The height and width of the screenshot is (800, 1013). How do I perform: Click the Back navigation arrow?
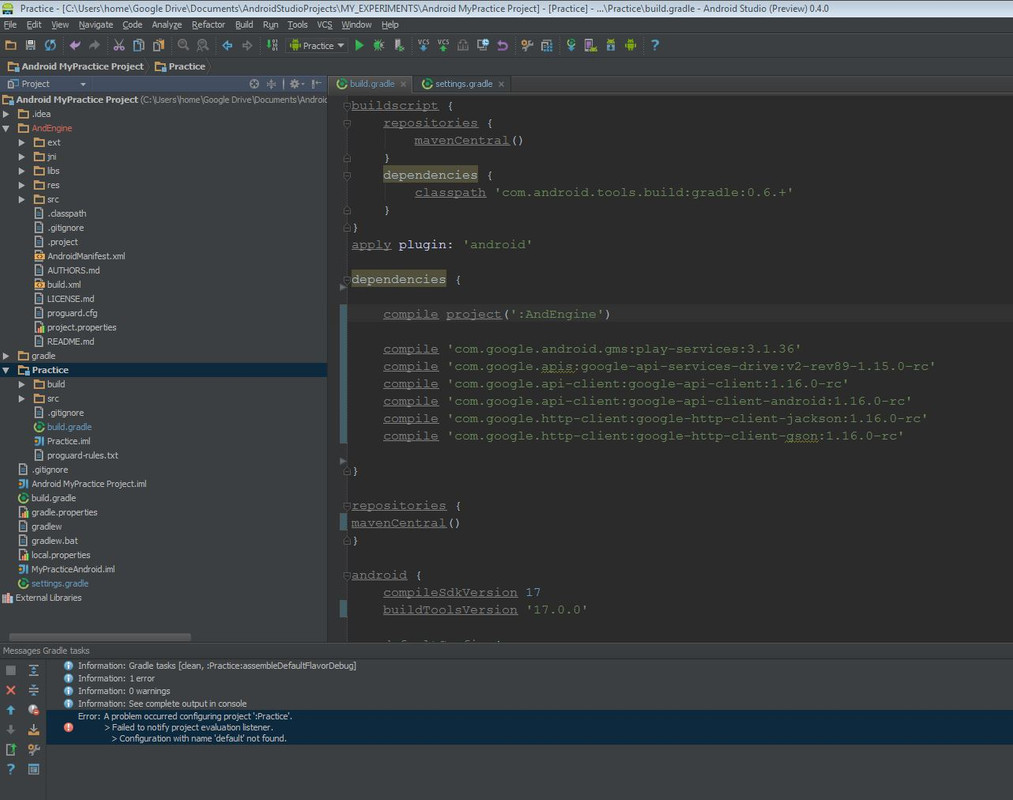(x=227, y=45)
